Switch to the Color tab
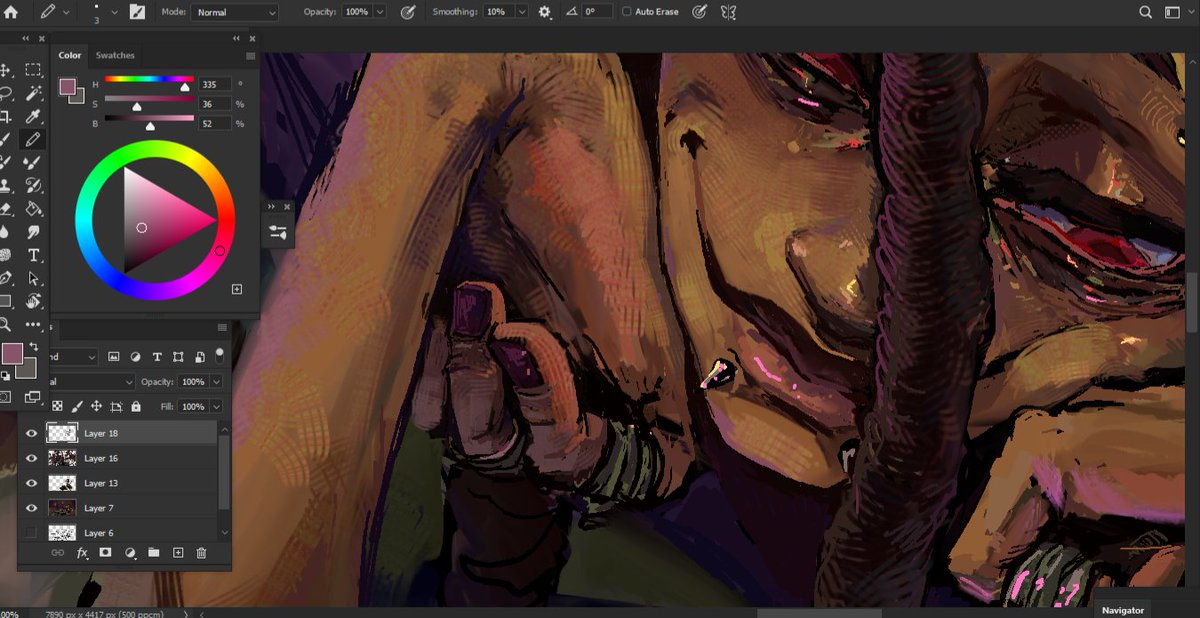Image resolution: width=1200 pixels, height=618 pixels. click(x=70, y=55)
